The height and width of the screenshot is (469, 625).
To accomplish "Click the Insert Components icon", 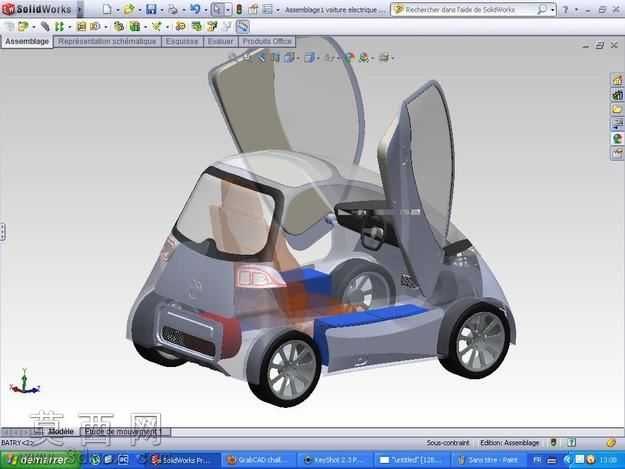I will click(x=23, y=27).
